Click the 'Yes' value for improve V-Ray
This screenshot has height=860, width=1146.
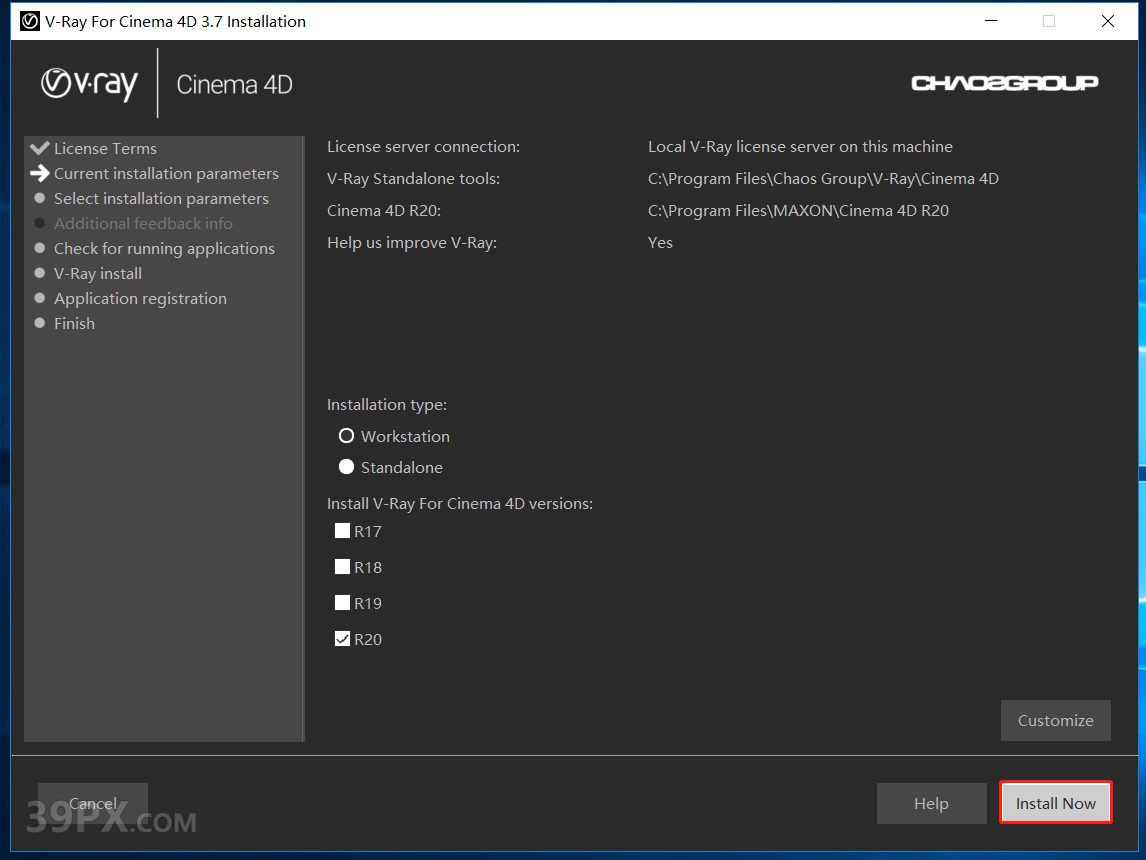click(x=660, y=243)
